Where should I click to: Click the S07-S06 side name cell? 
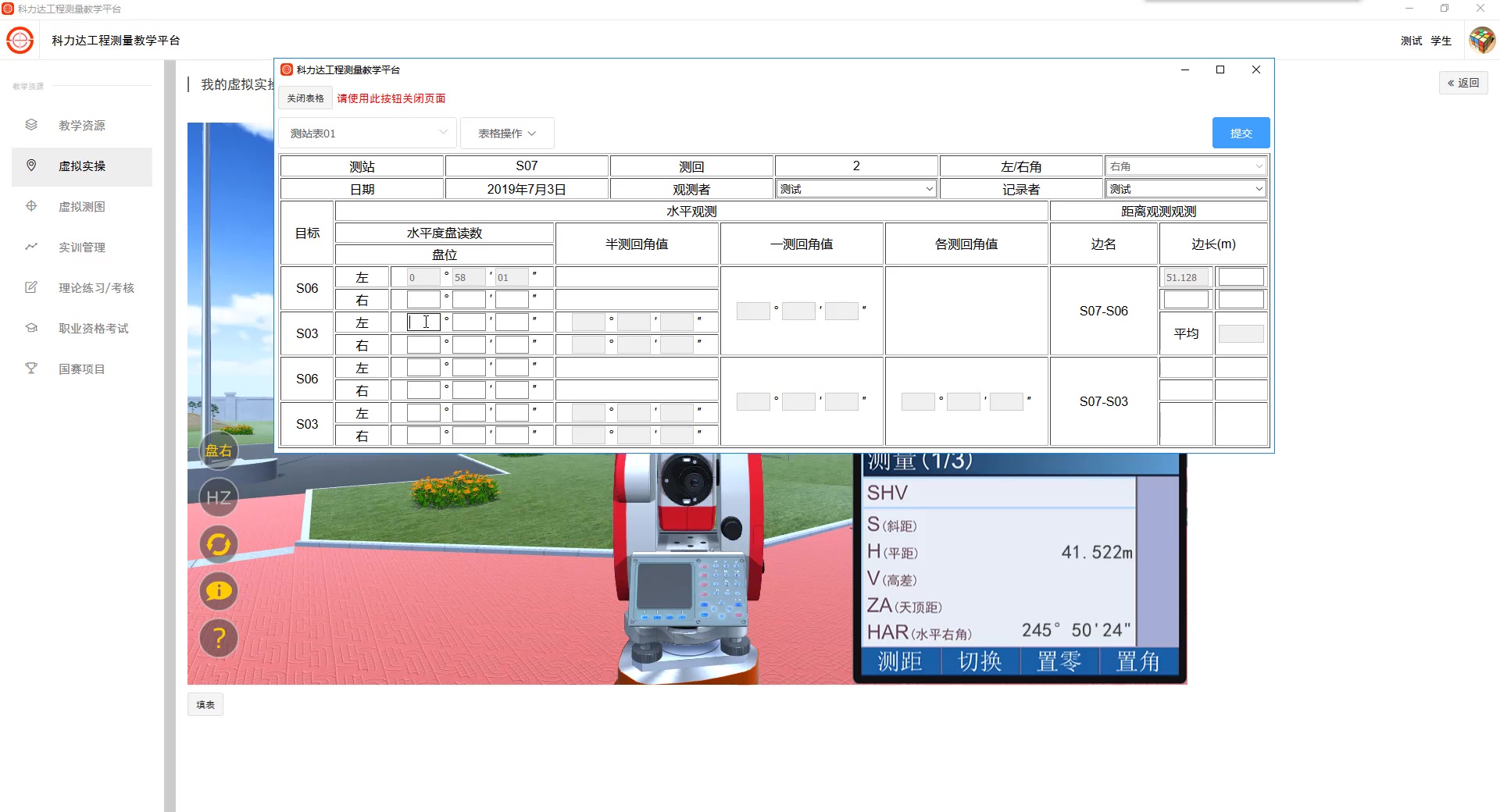(1103, 311)
